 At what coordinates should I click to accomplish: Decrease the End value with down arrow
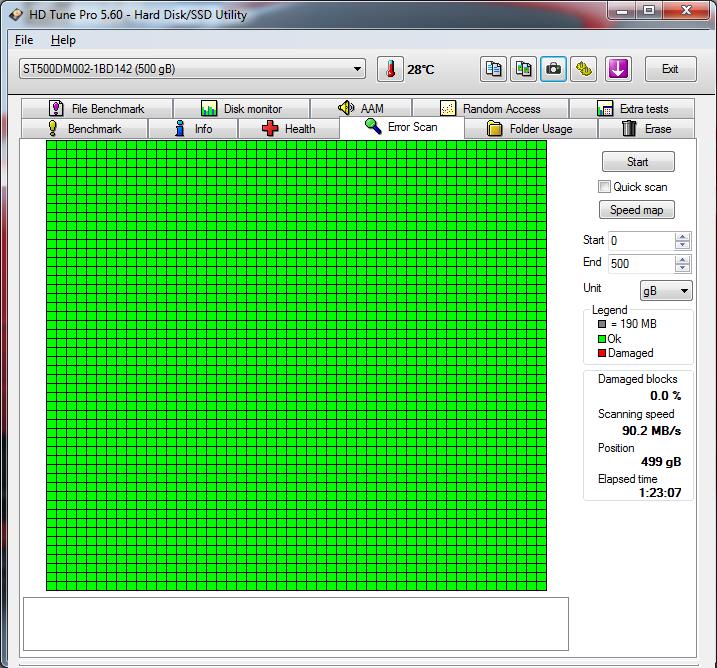(683, 268)
